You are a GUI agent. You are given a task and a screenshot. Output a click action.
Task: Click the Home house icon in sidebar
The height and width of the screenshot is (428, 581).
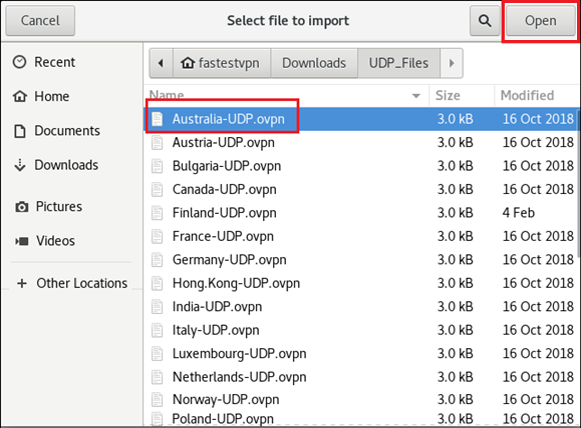(20, 96)
